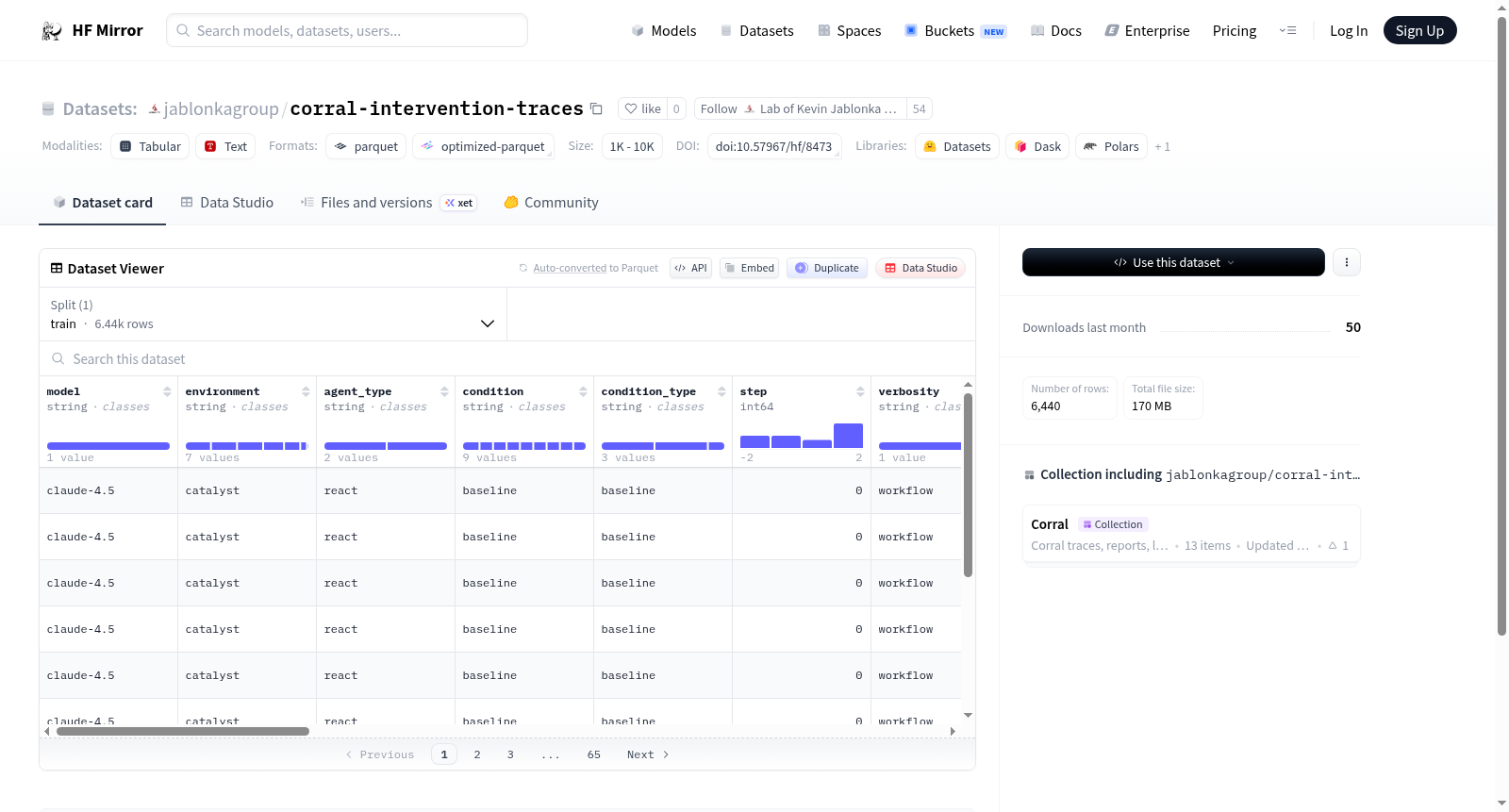Follow Lab of Kevin Jablonka

800,108
